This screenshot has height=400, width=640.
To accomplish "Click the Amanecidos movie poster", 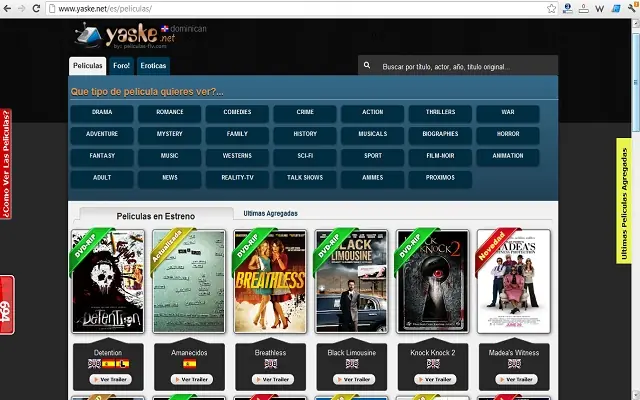I will [189, 281].
